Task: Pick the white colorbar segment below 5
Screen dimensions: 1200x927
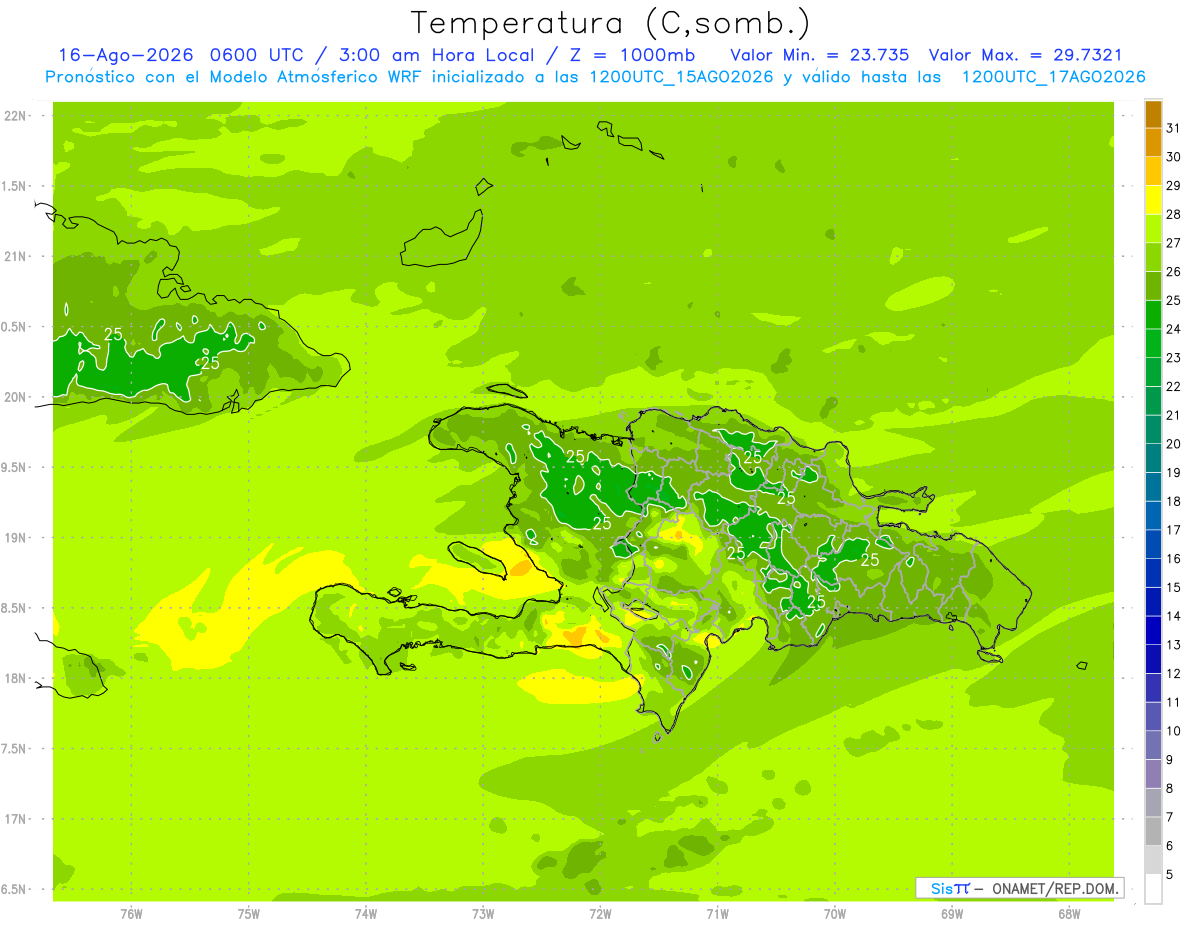Action: coord(1153,889)
